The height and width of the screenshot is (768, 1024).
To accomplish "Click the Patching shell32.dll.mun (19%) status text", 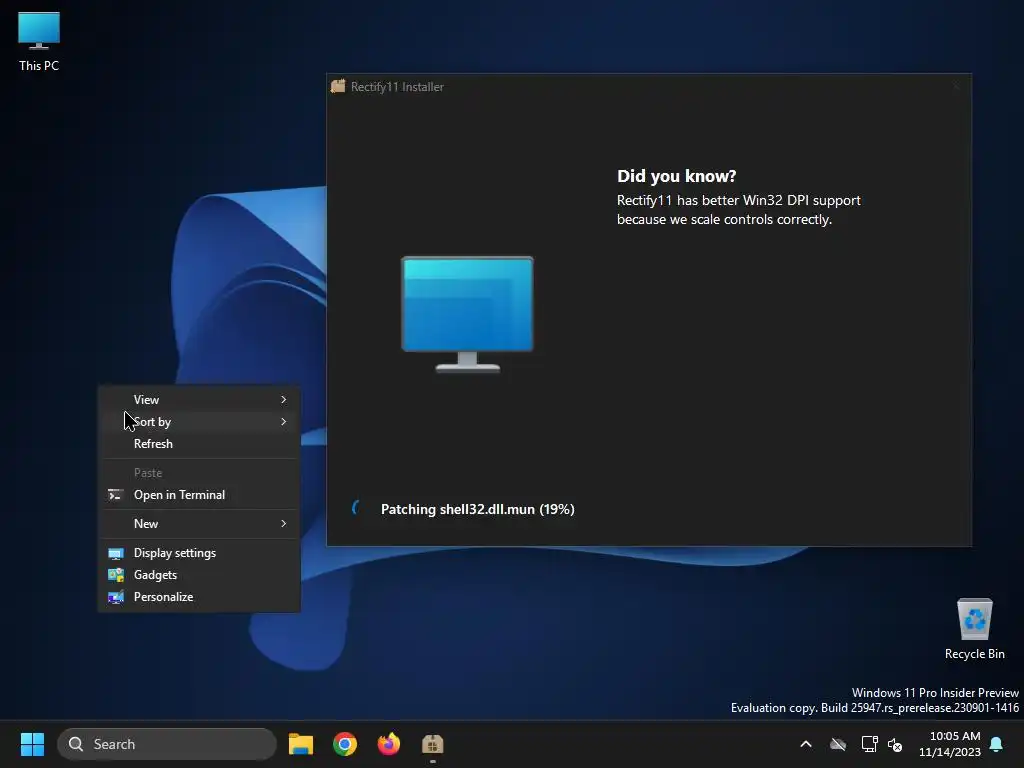I will pos(477,509).
